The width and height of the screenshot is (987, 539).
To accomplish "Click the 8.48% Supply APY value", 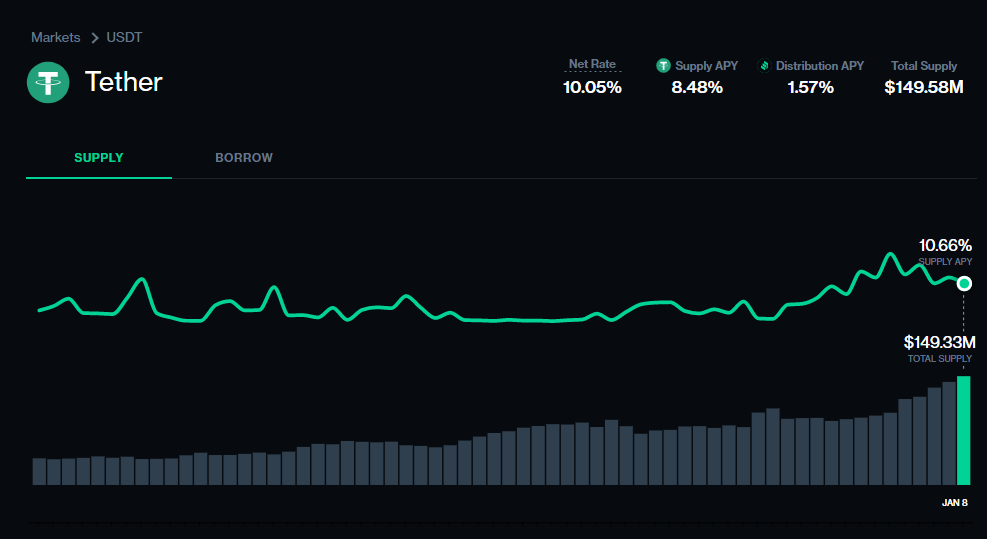I will [x=697, y=88].
